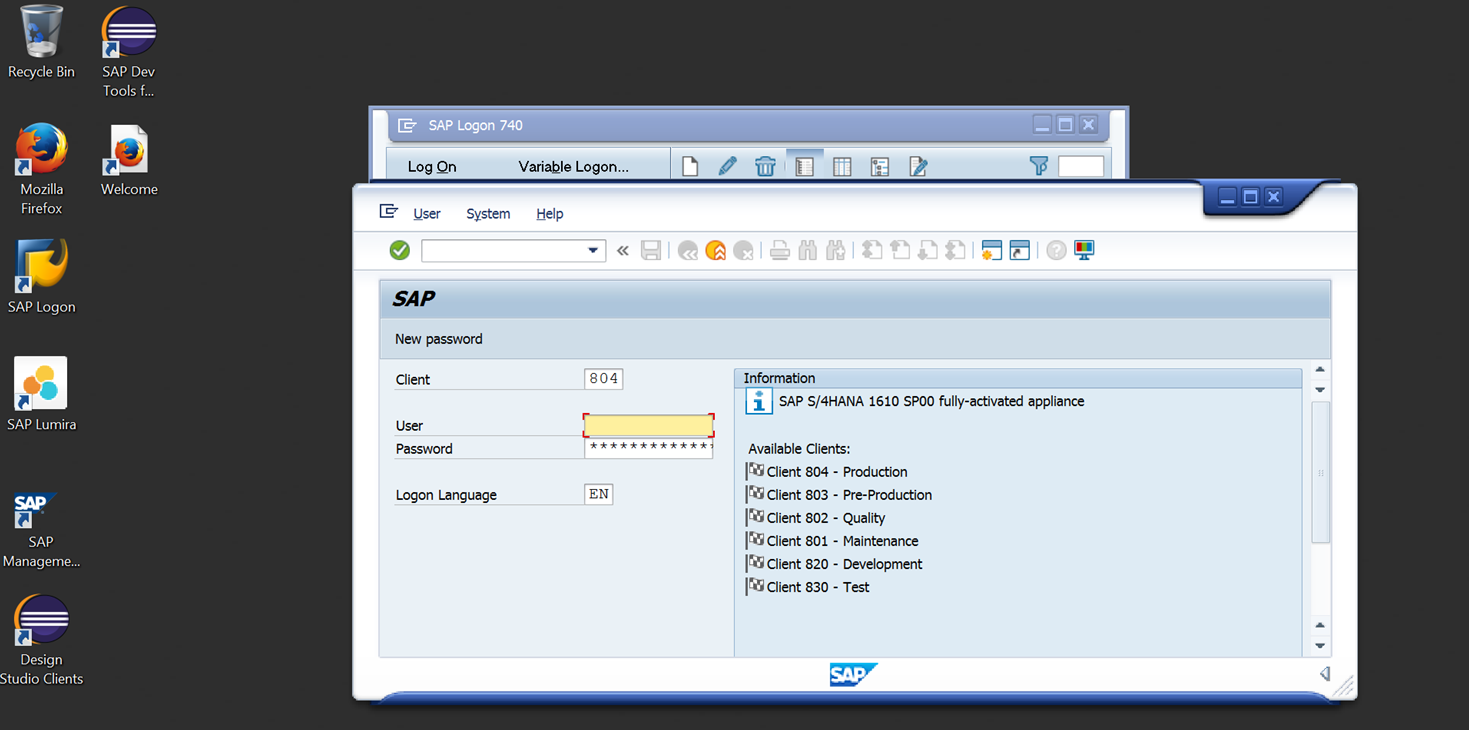
Task: Select Client 802 - Quality row
Action: point(816,518)
